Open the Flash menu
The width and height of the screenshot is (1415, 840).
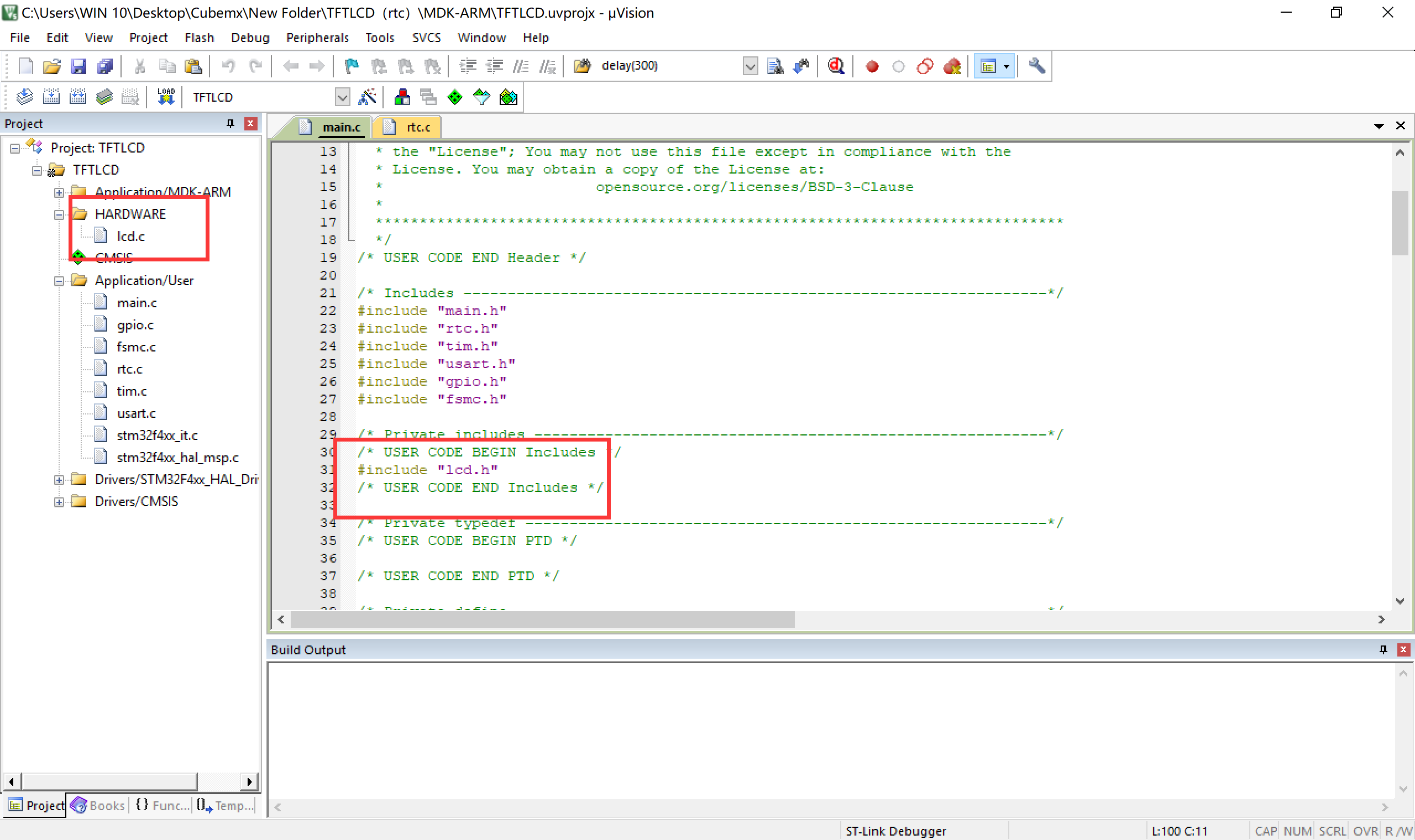[x=198, y=38]
